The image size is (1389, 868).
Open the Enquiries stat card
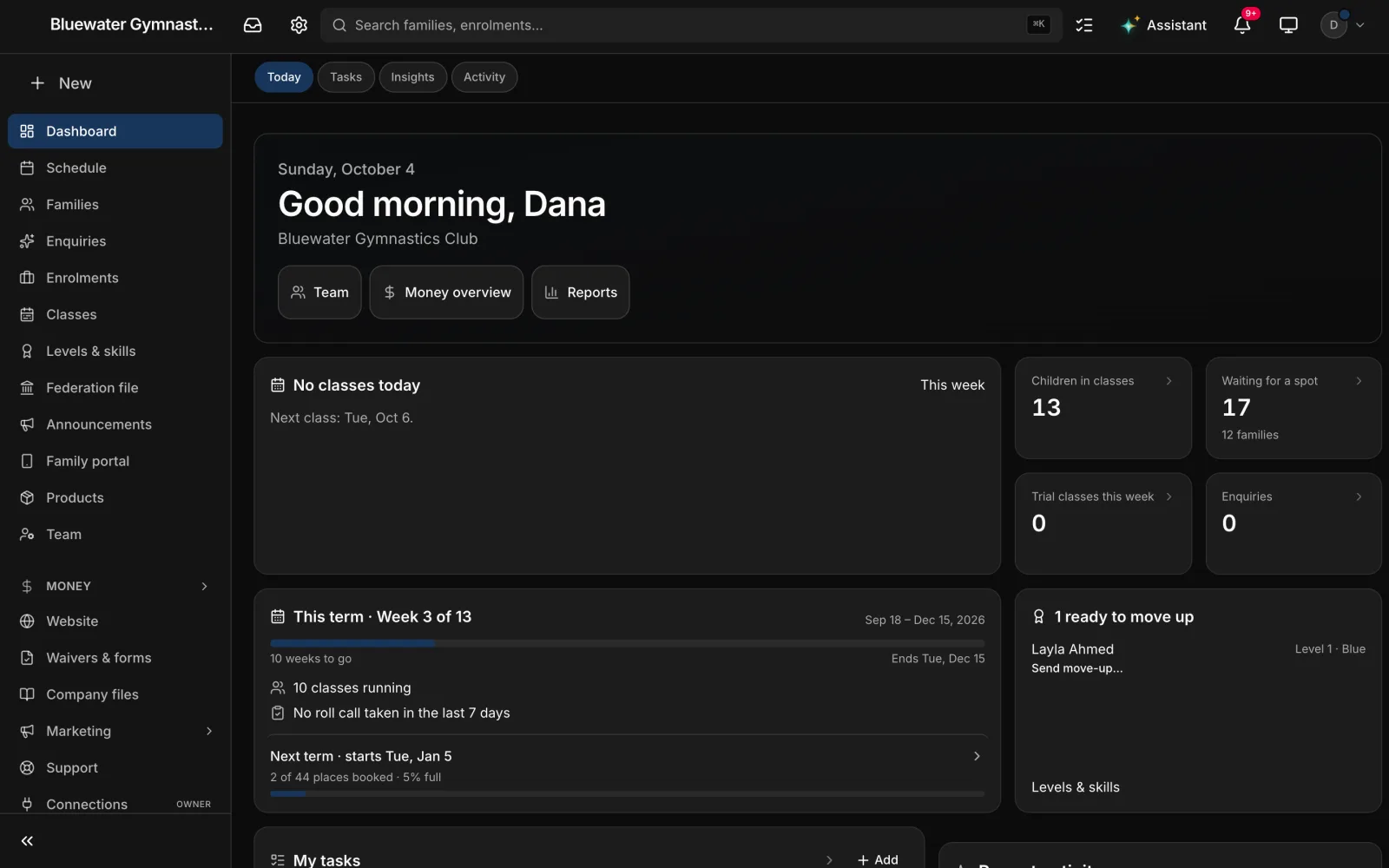1293,523
